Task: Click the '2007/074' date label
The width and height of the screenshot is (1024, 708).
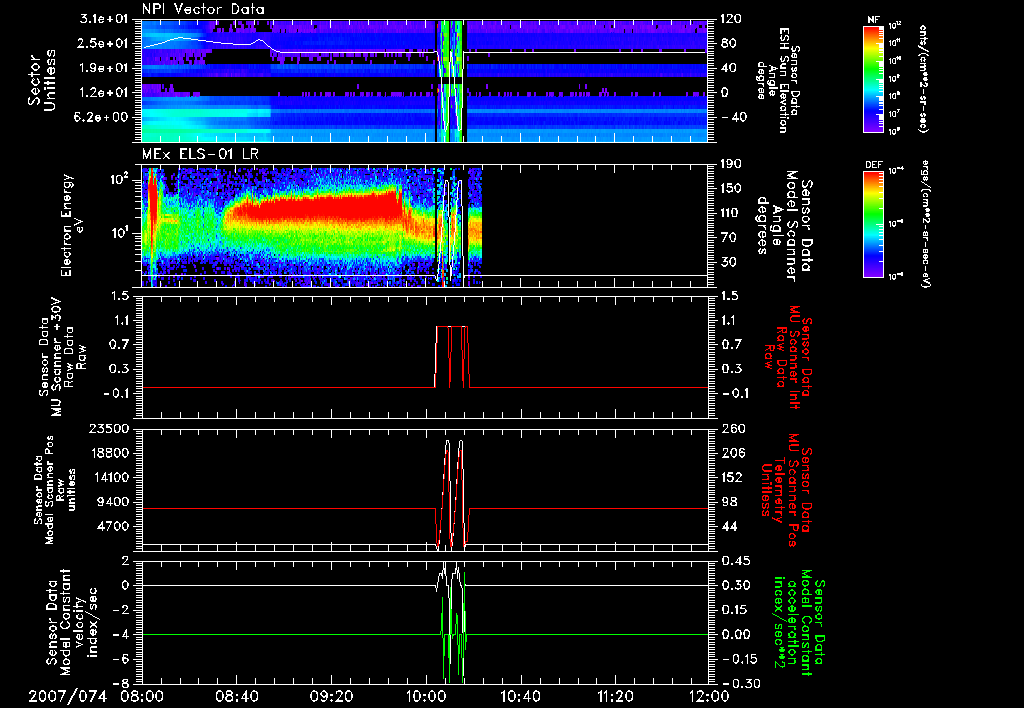Action: (68, 697)
